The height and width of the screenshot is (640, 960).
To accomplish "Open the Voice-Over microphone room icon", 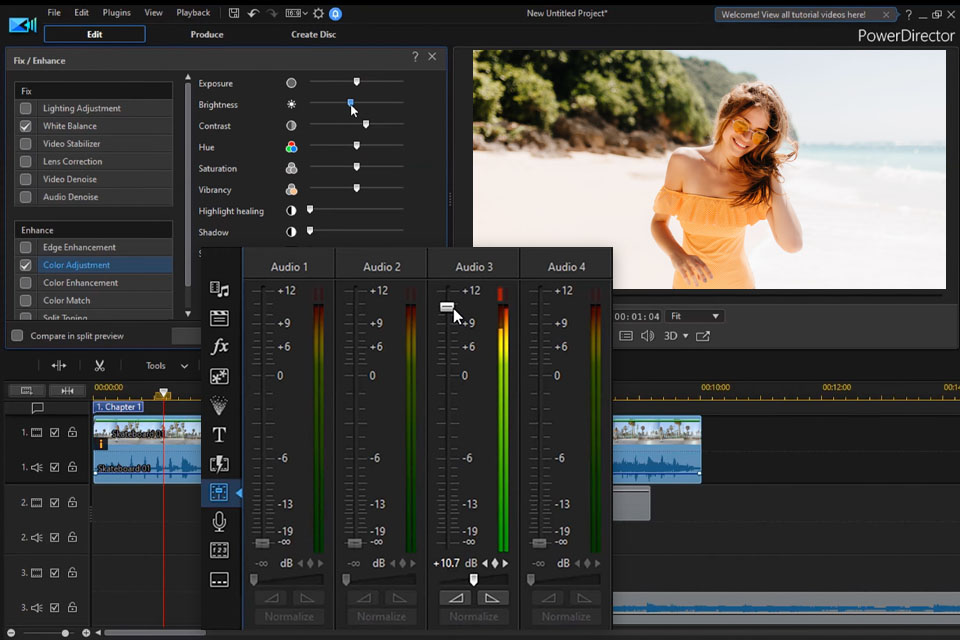I will [x=219, y=521].
